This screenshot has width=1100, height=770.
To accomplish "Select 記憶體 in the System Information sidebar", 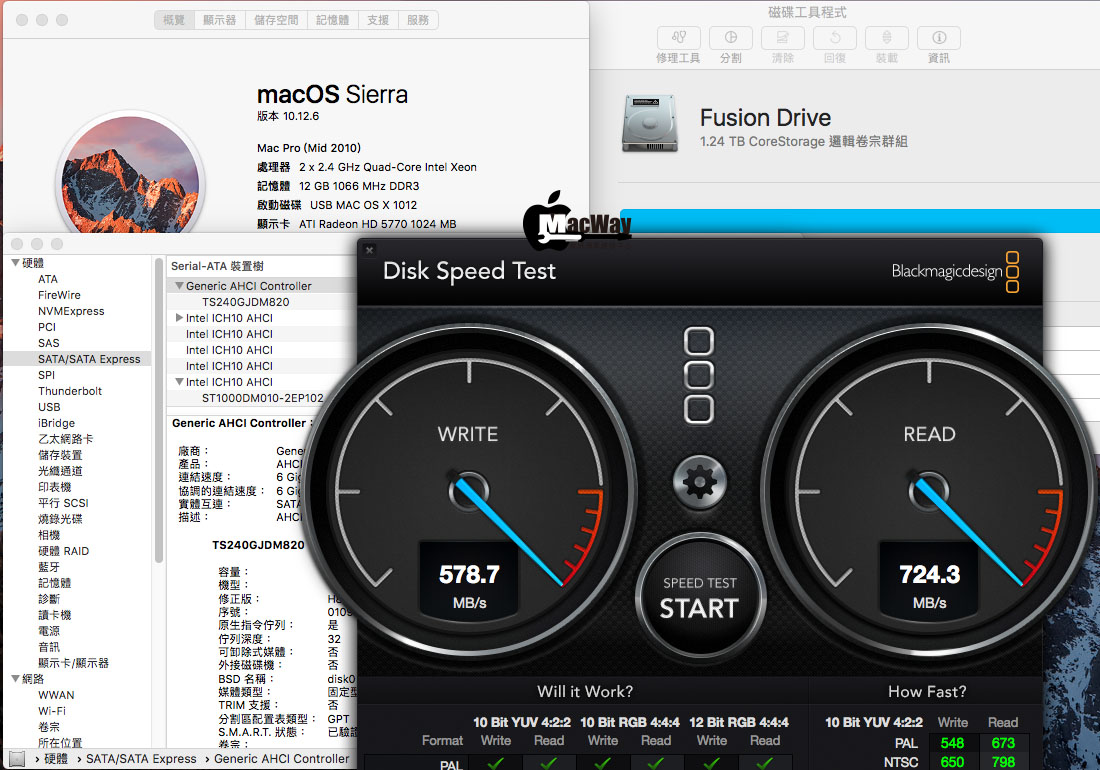I will point(54,583).
